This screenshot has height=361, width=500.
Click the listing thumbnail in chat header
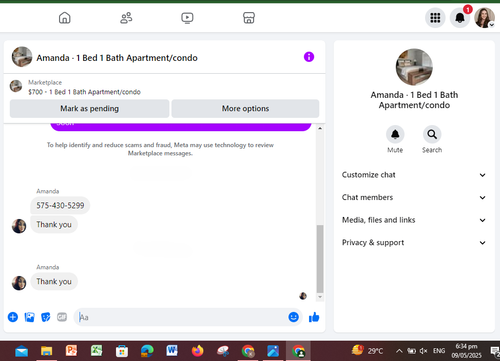[22, 57]
